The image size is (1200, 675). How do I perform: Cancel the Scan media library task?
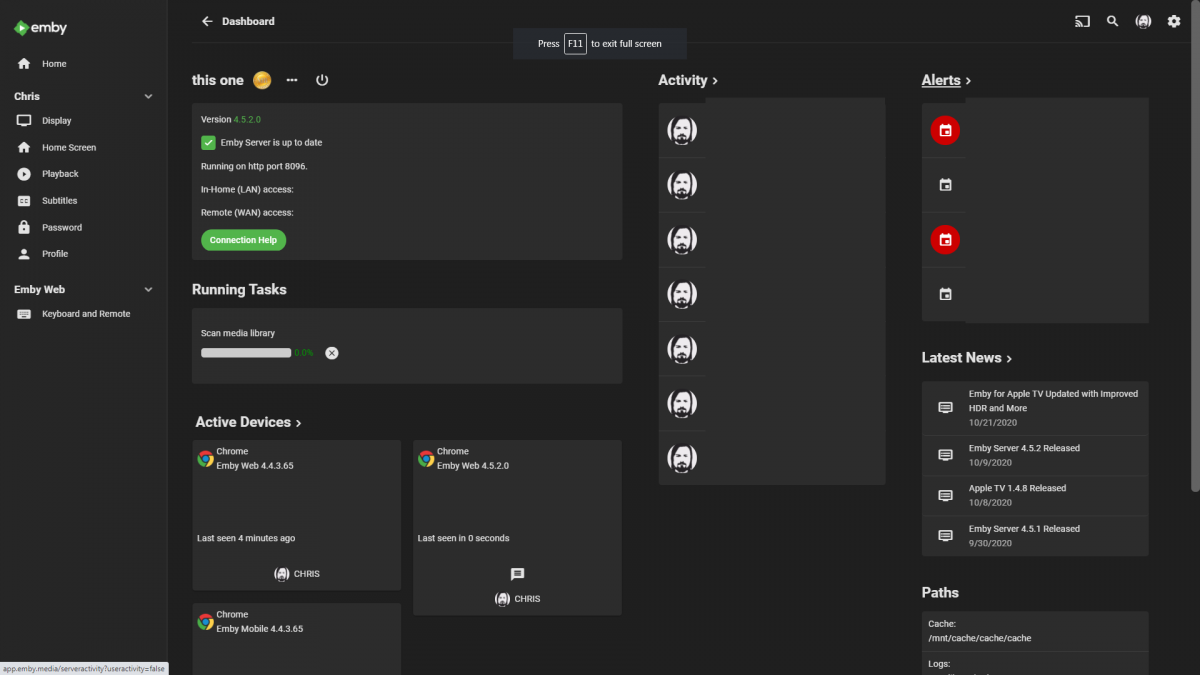(332, 353)
